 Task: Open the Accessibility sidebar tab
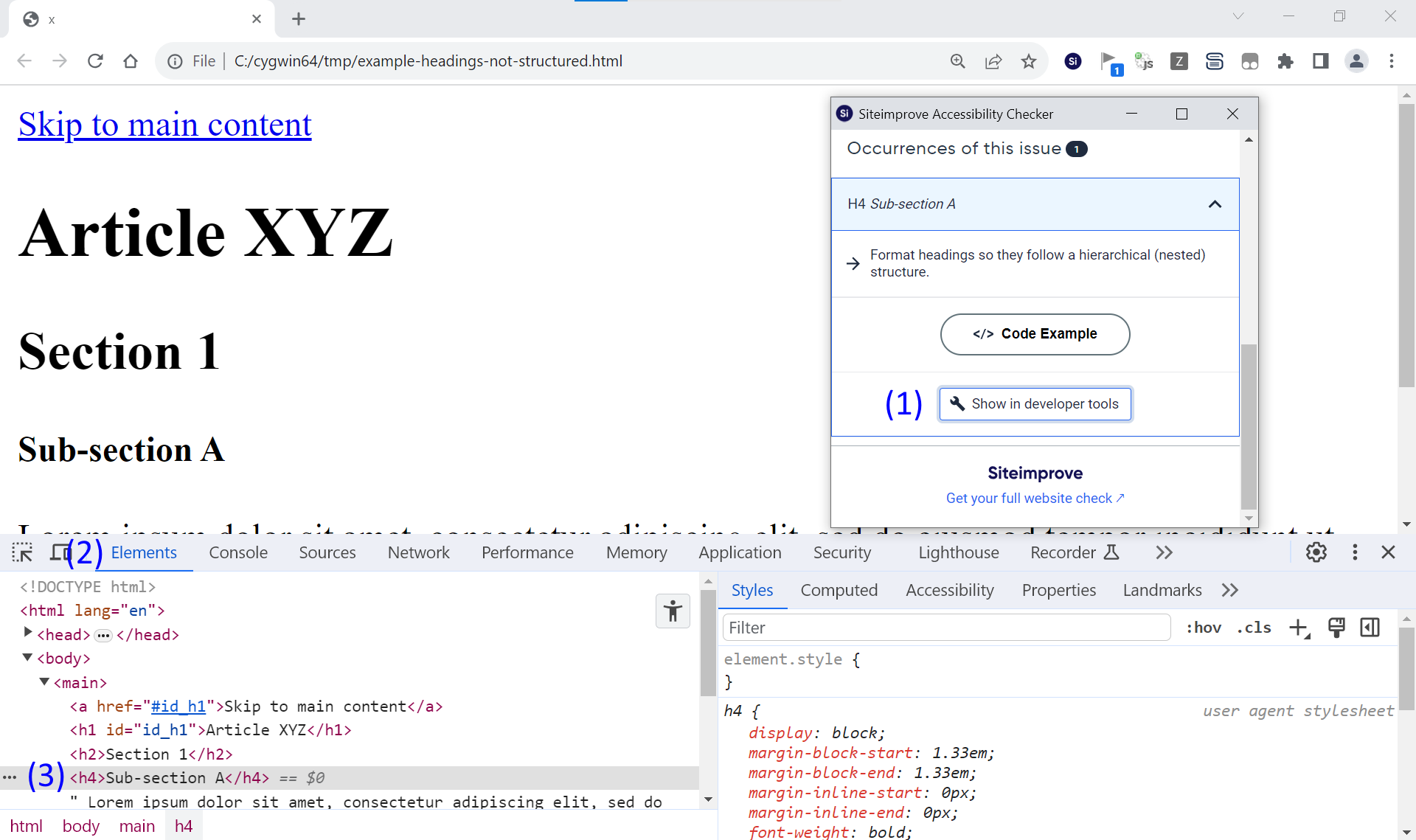click(950, 590)
